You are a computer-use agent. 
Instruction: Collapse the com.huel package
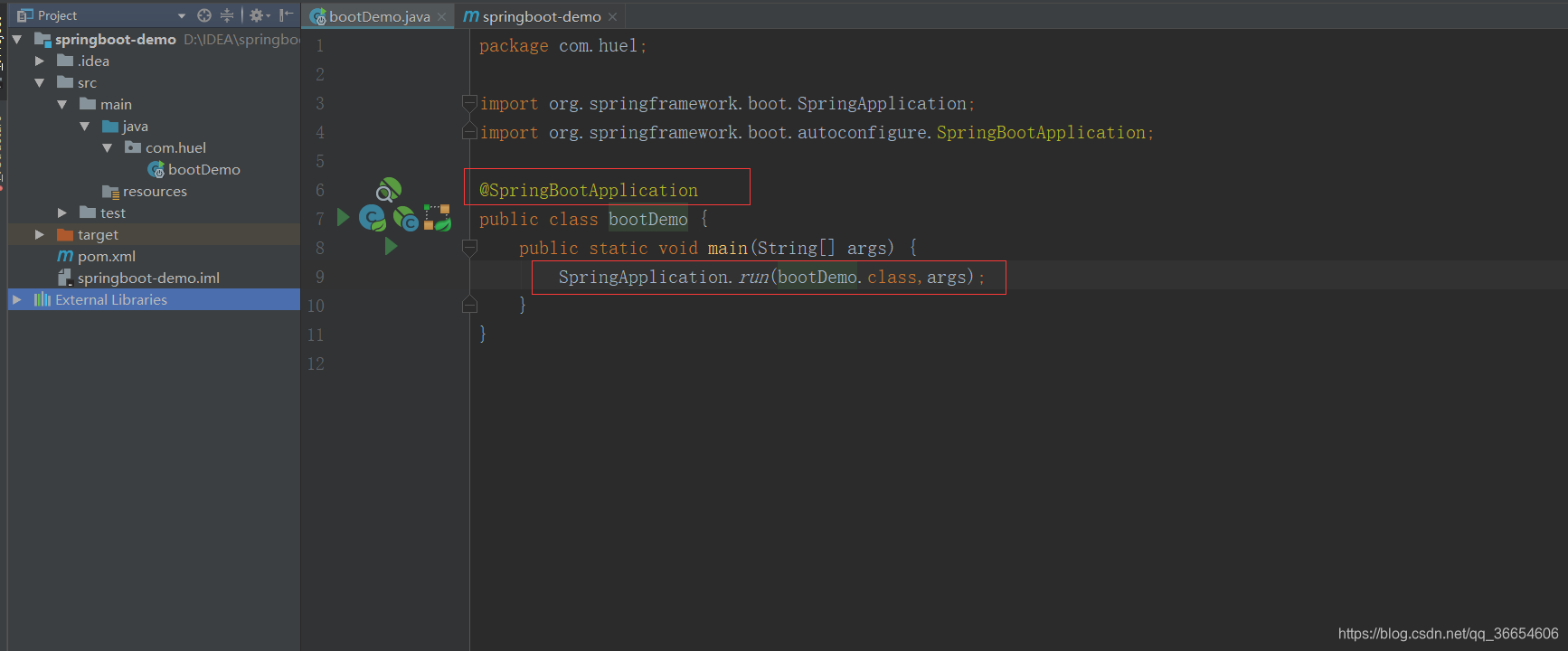(x=107, y=147)
